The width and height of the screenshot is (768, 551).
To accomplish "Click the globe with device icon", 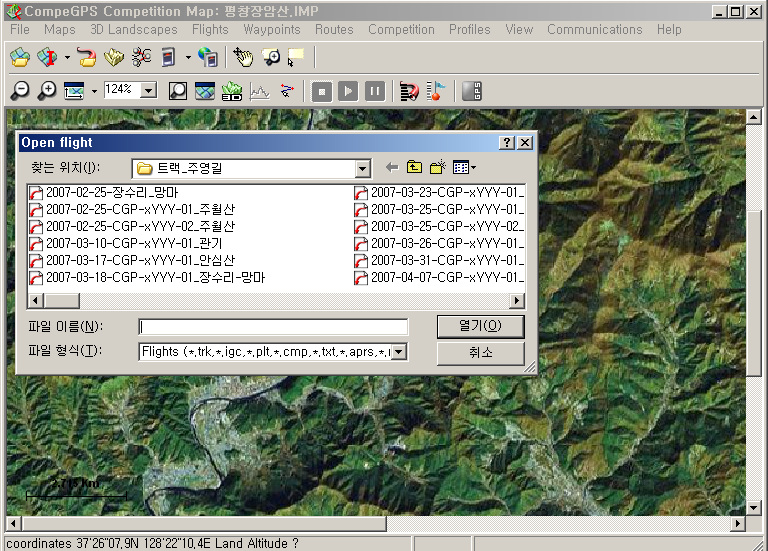I will point(208,57).
